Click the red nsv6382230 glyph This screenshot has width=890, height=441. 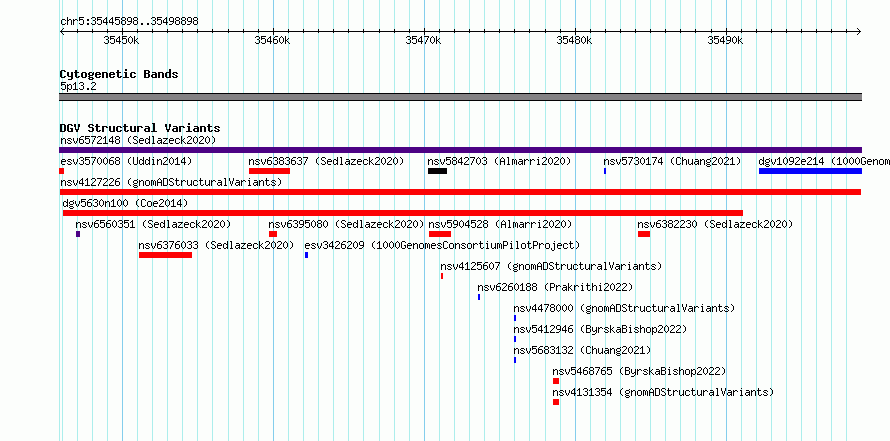point(644,234)
